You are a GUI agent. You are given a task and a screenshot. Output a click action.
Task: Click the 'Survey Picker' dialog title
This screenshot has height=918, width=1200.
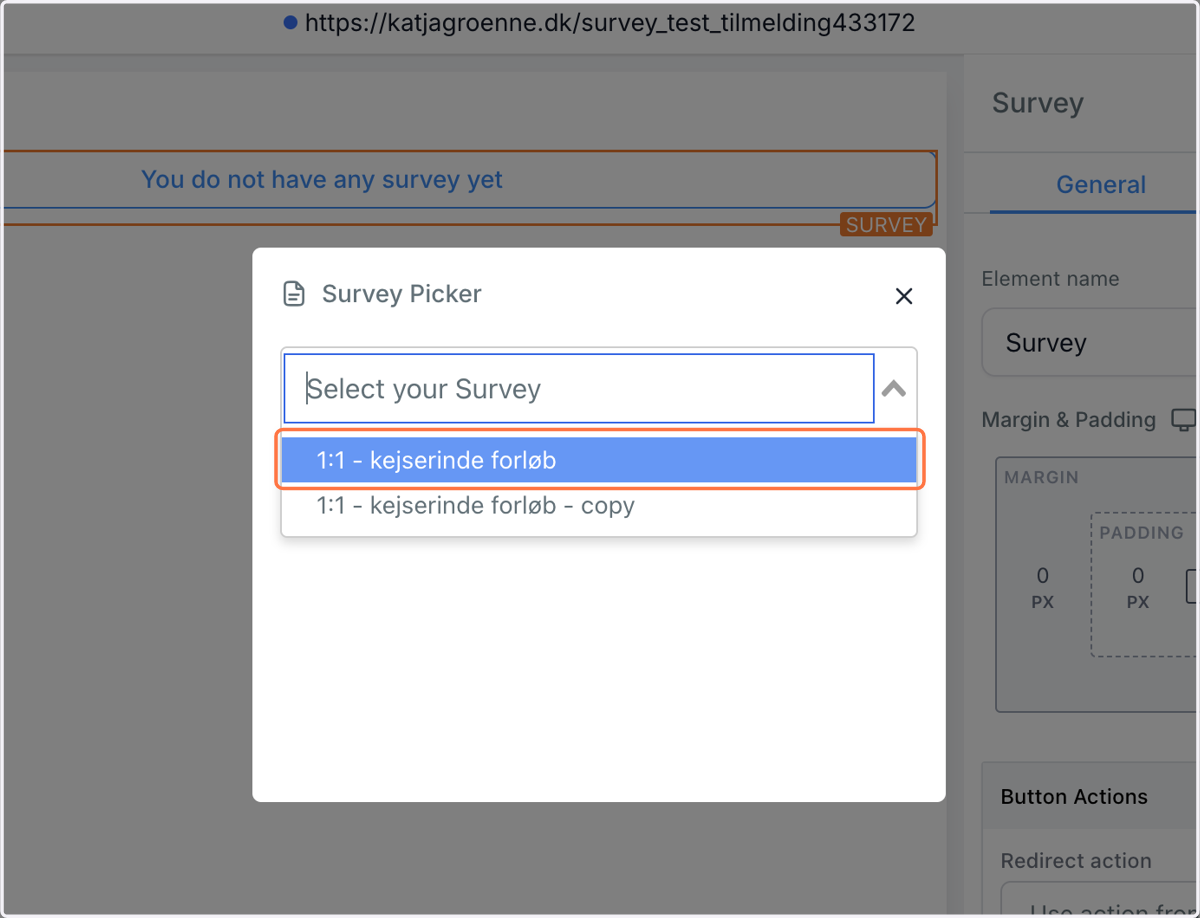tap(402, 294)
